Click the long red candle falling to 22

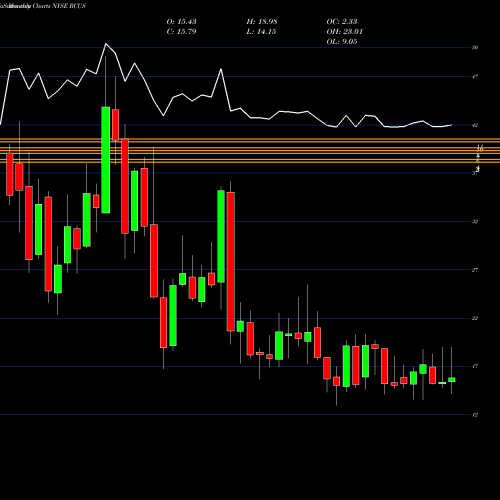click(231, 262)
